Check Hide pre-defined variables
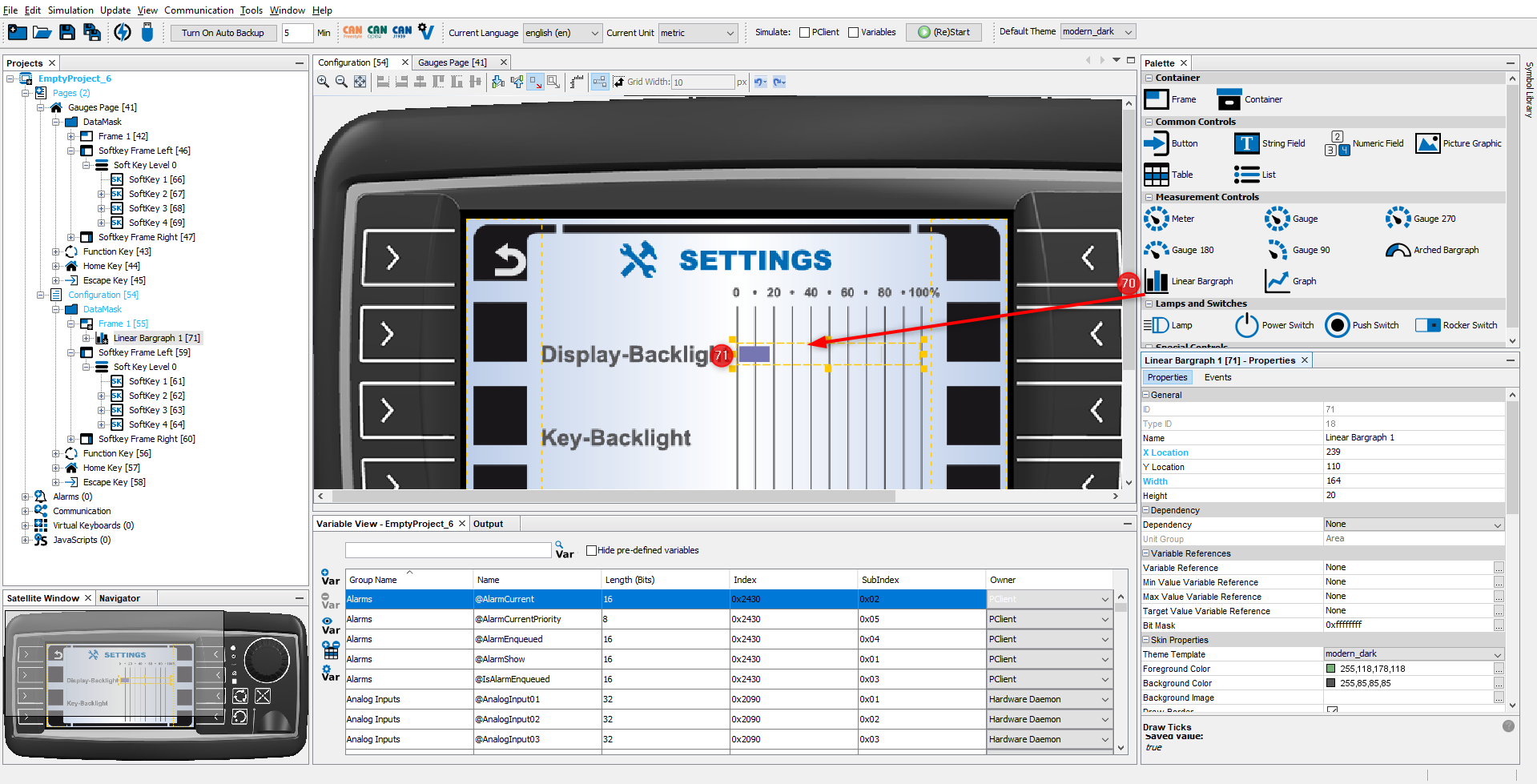The image size is (1537, 784). (591, 550)
